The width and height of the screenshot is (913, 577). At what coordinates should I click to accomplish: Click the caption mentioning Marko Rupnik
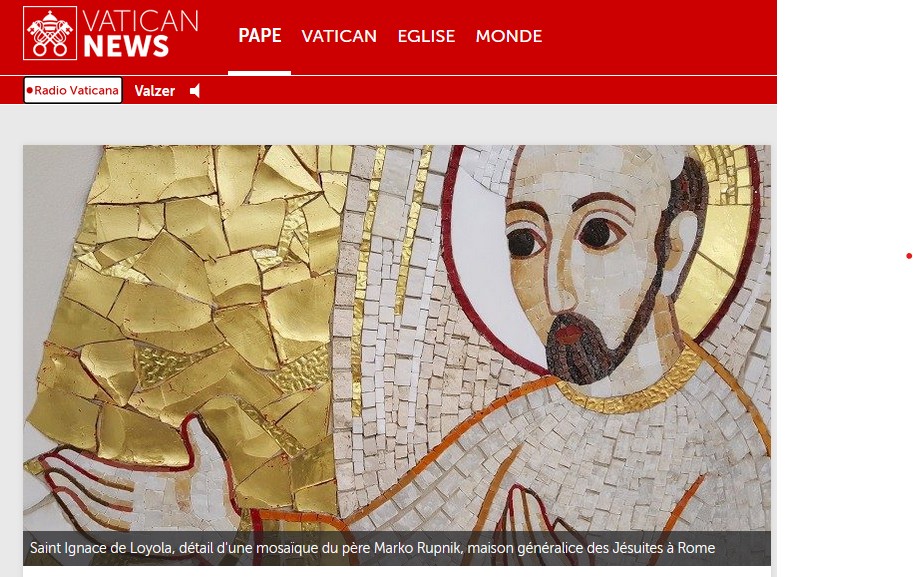pos(372,548)
